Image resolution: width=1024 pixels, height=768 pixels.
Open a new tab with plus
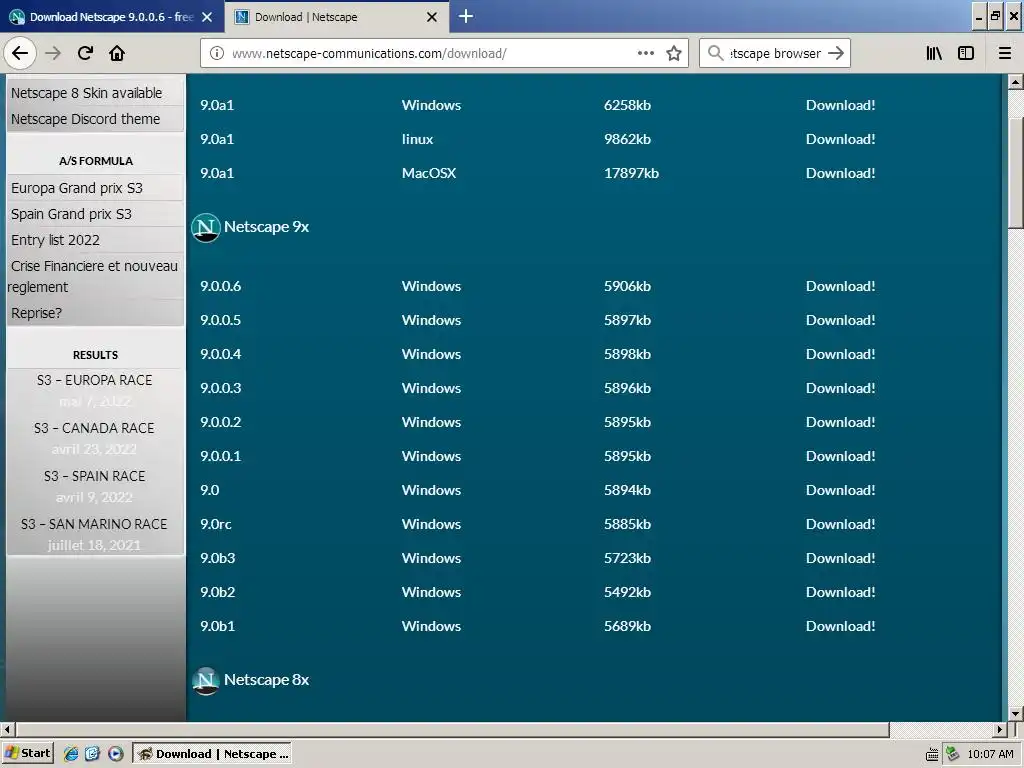466,16
